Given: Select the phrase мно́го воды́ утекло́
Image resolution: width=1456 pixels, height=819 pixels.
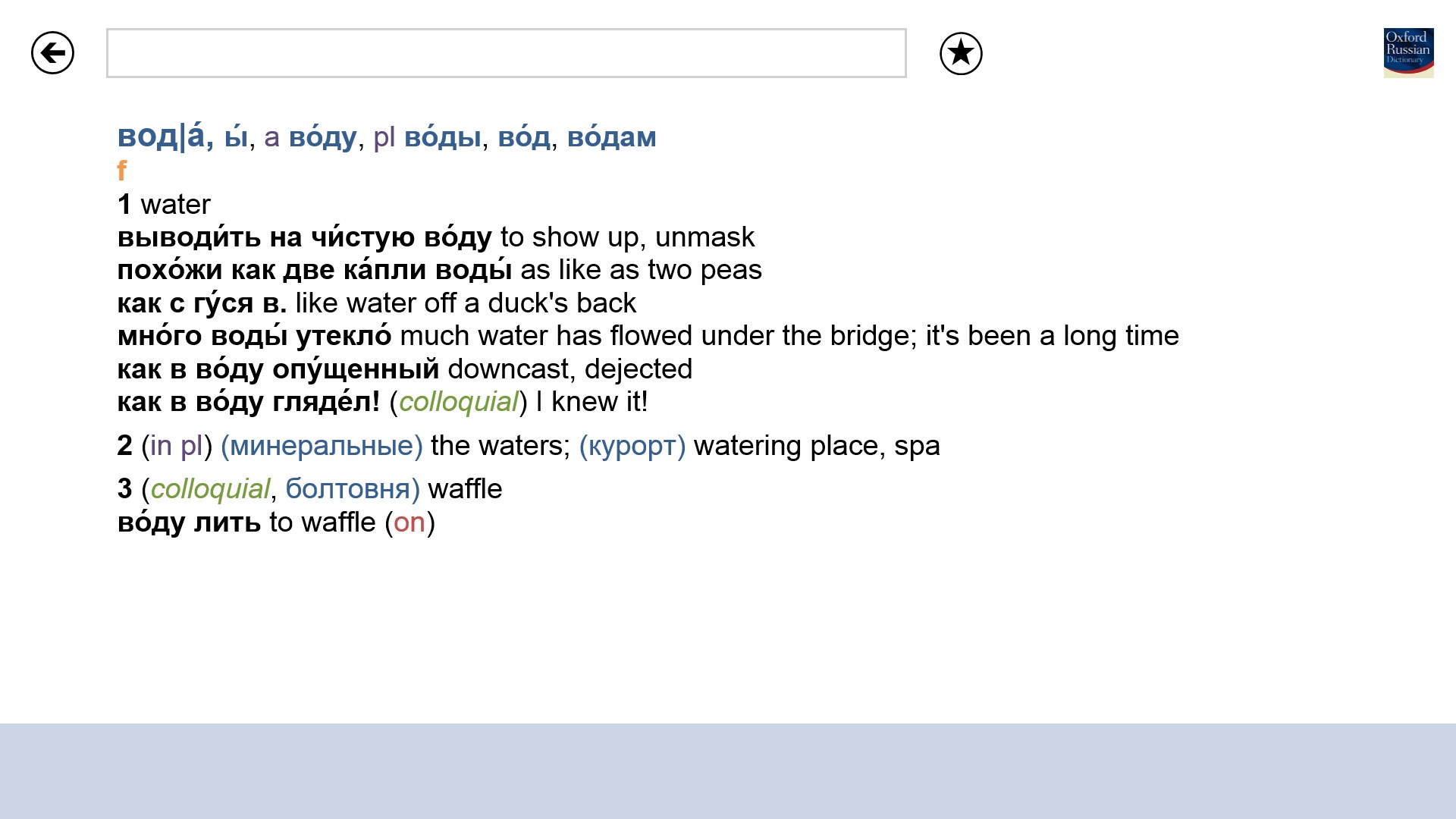Looking at the screenshot, I should coord(254,336).
